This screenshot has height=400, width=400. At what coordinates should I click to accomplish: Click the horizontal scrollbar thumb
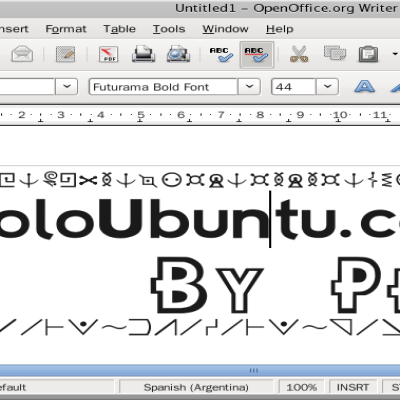pos(200,370)
